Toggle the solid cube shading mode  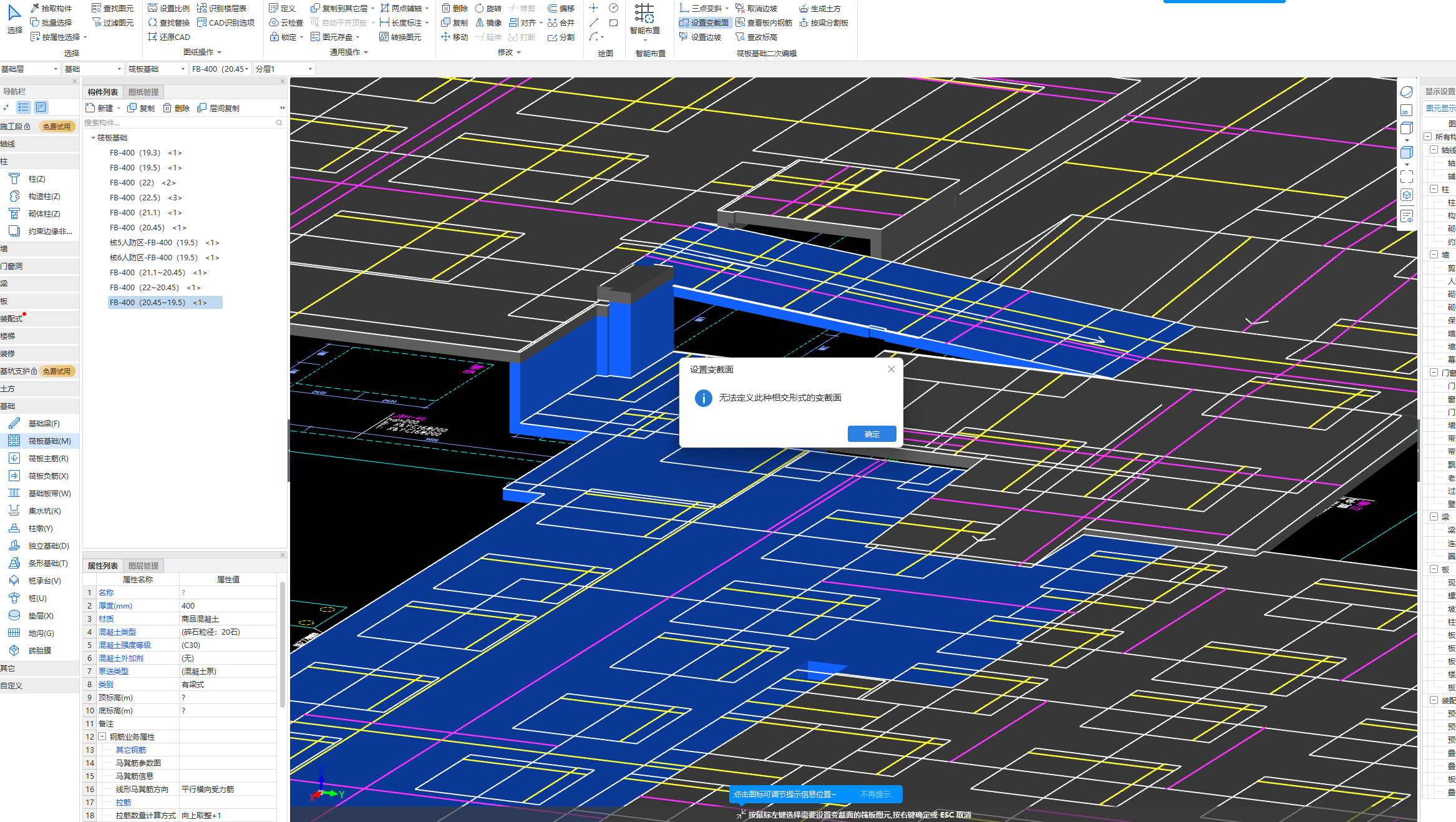(1406, 152)
